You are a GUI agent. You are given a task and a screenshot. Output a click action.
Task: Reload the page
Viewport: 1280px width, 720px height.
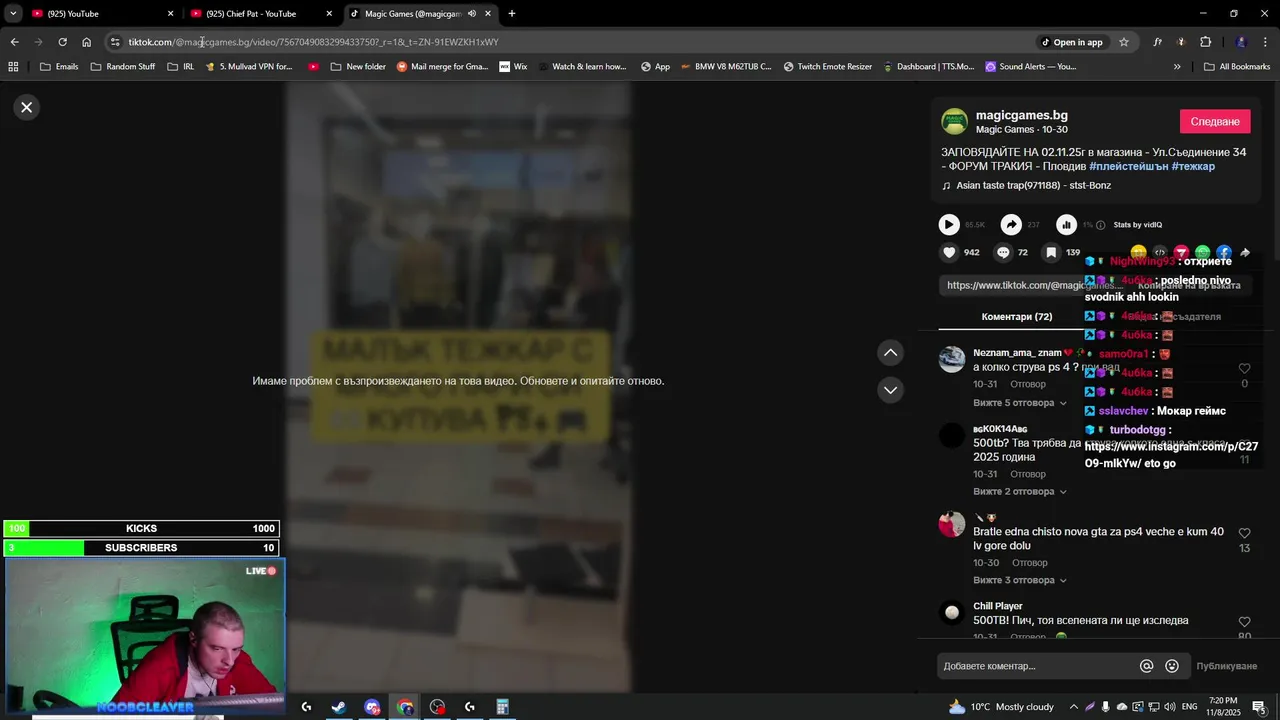click(62, 42)
